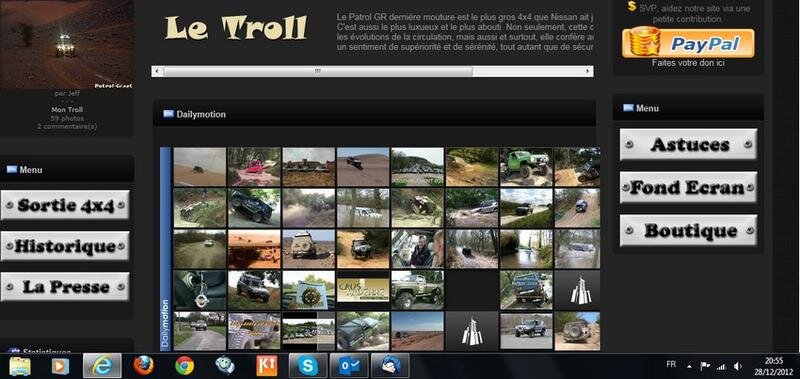The image size is (800, 379).
Task: Open the Fond Ecran section
Action: click(x=688, y=188)
